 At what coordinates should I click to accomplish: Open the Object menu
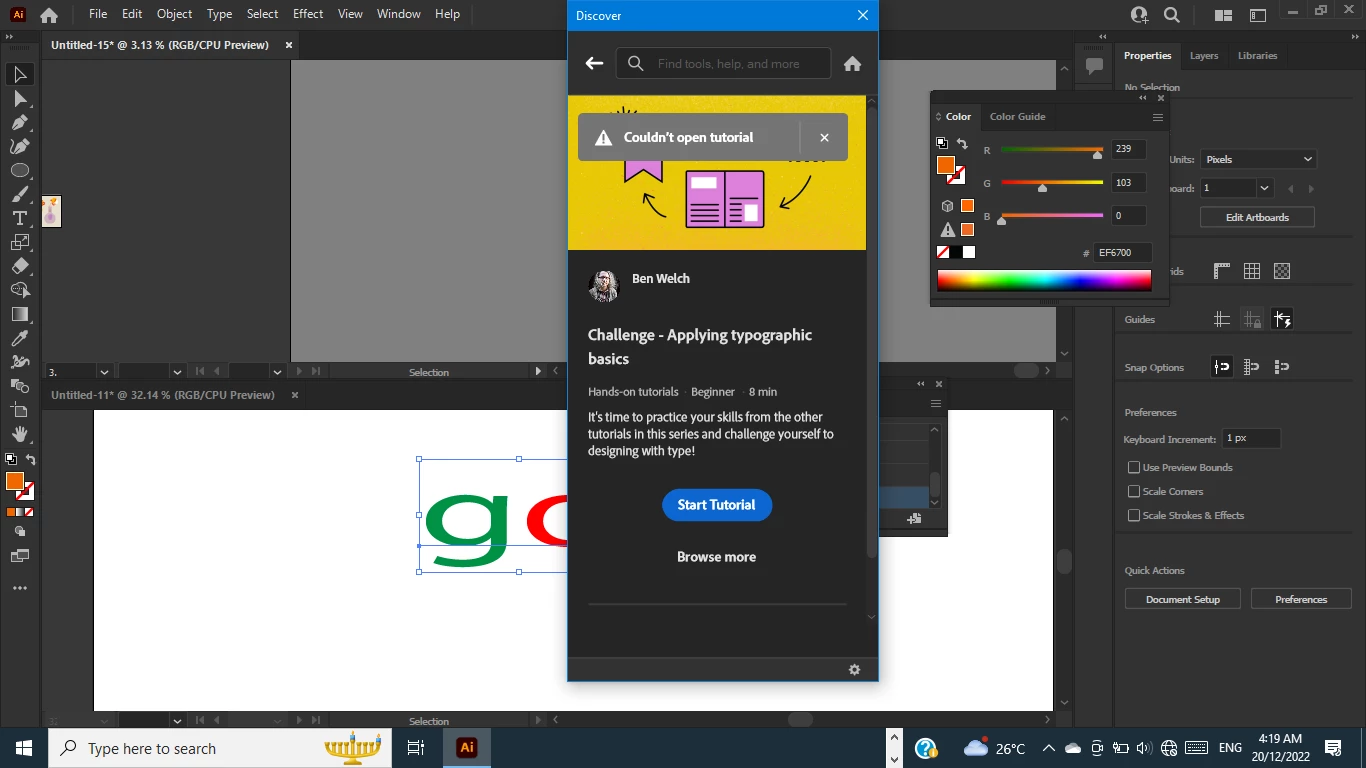pos(174,14)
